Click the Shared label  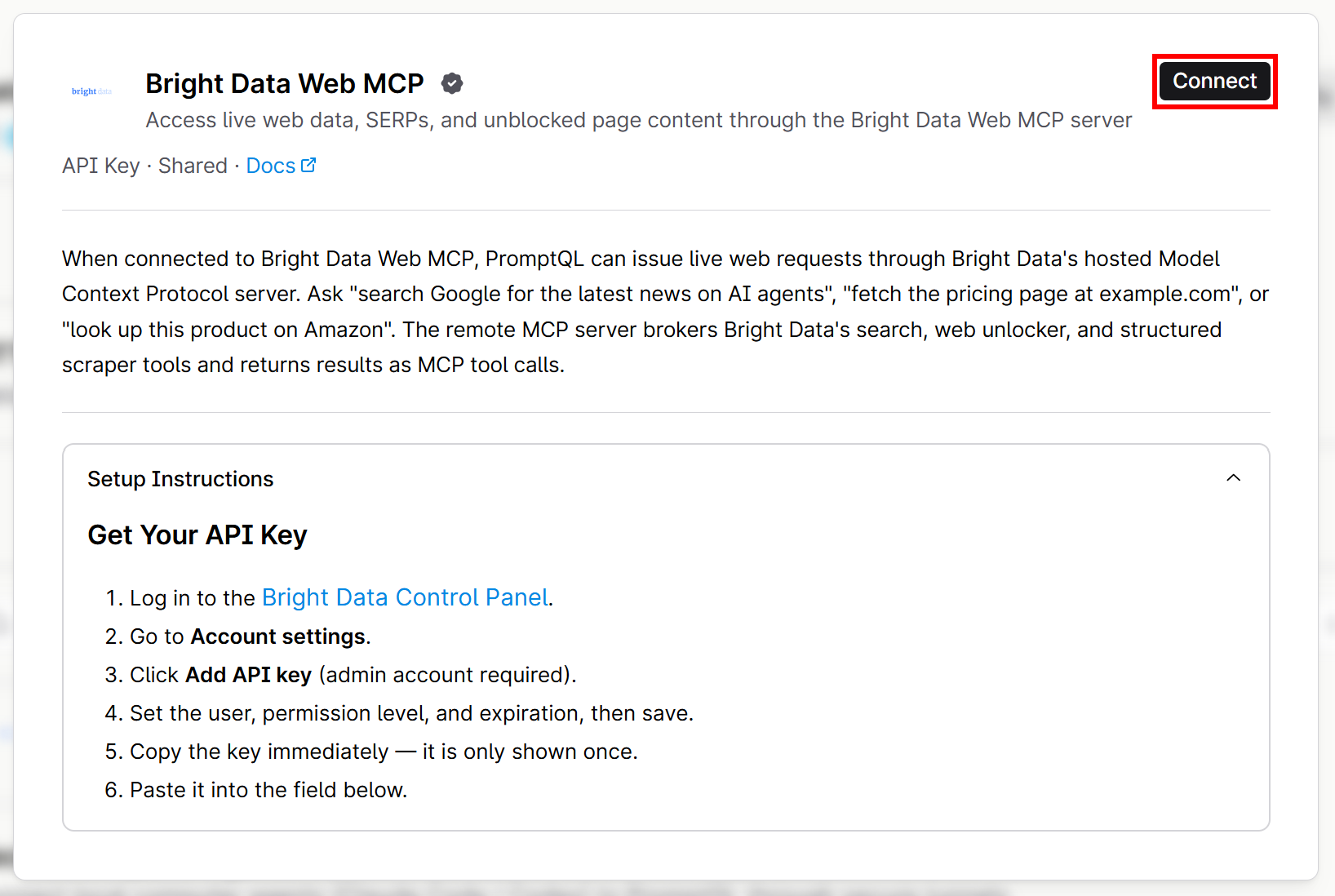point(193,166)
